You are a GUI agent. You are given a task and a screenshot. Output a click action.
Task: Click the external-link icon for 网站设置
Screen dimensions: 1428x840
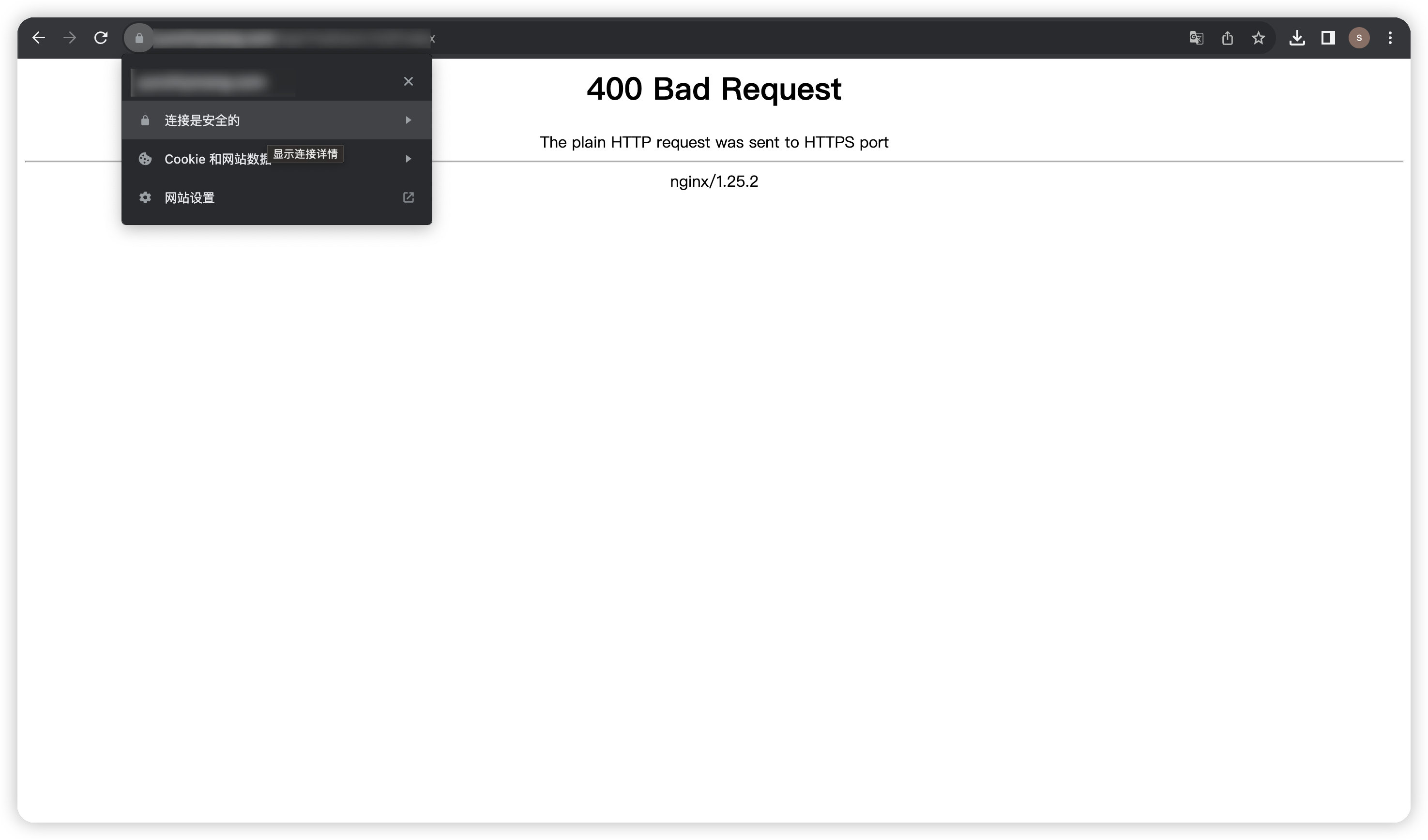tap(408, 198)
